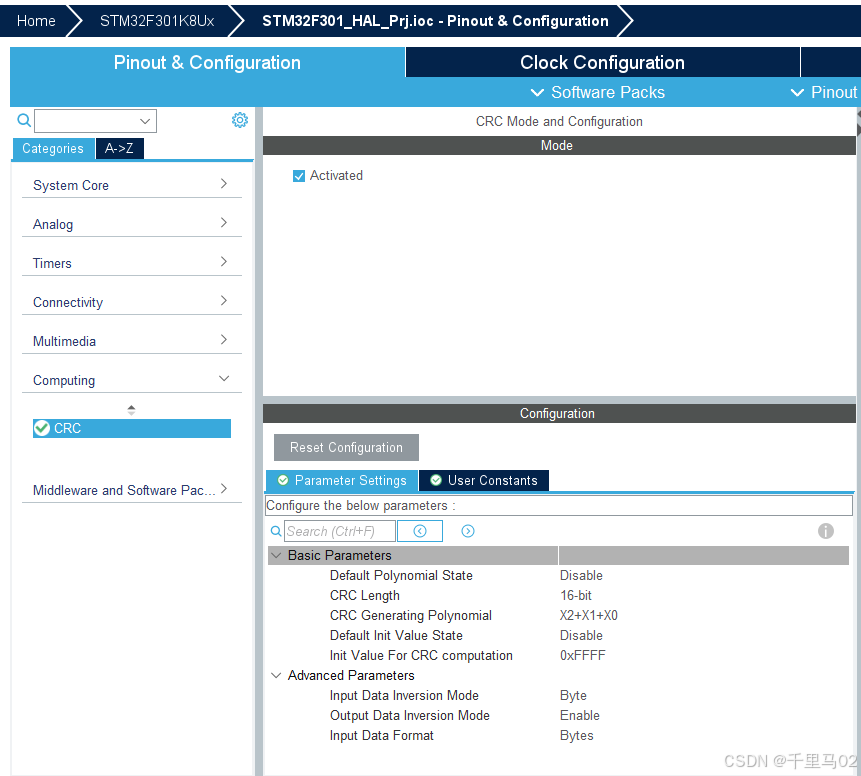Open the Software Packs dropdown menu

[x=598, y=92]
